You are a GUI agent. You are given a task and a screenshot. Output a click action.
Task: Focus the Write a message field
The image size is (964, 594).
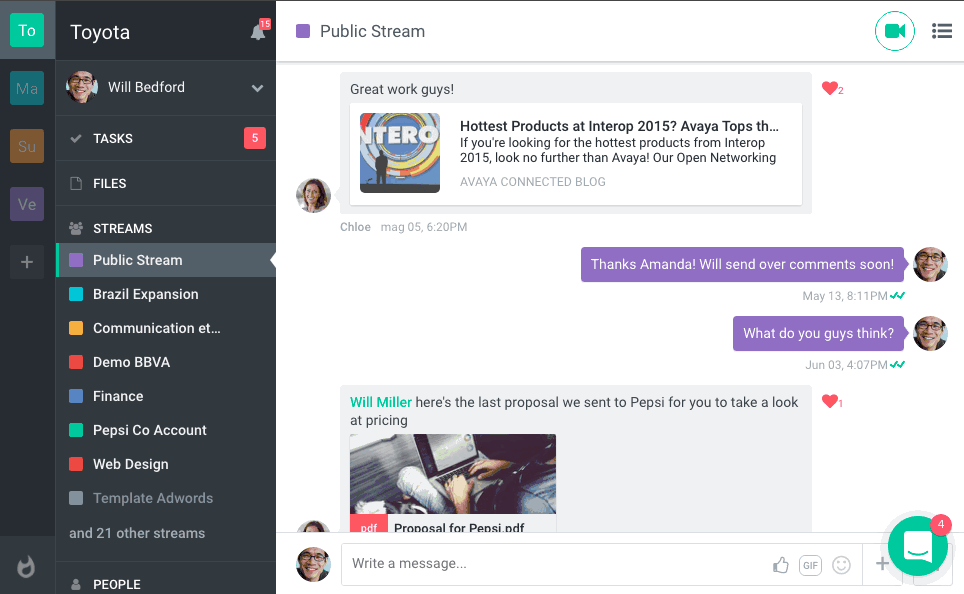[555, 564]
